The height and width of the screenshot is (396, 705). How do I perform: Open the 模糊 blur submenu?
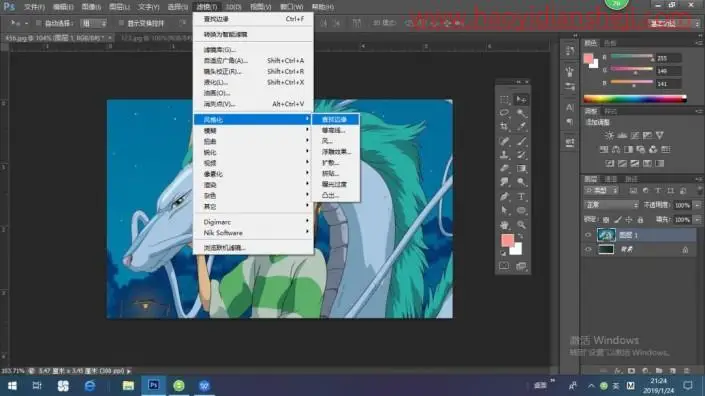click(x=253, y=130)
